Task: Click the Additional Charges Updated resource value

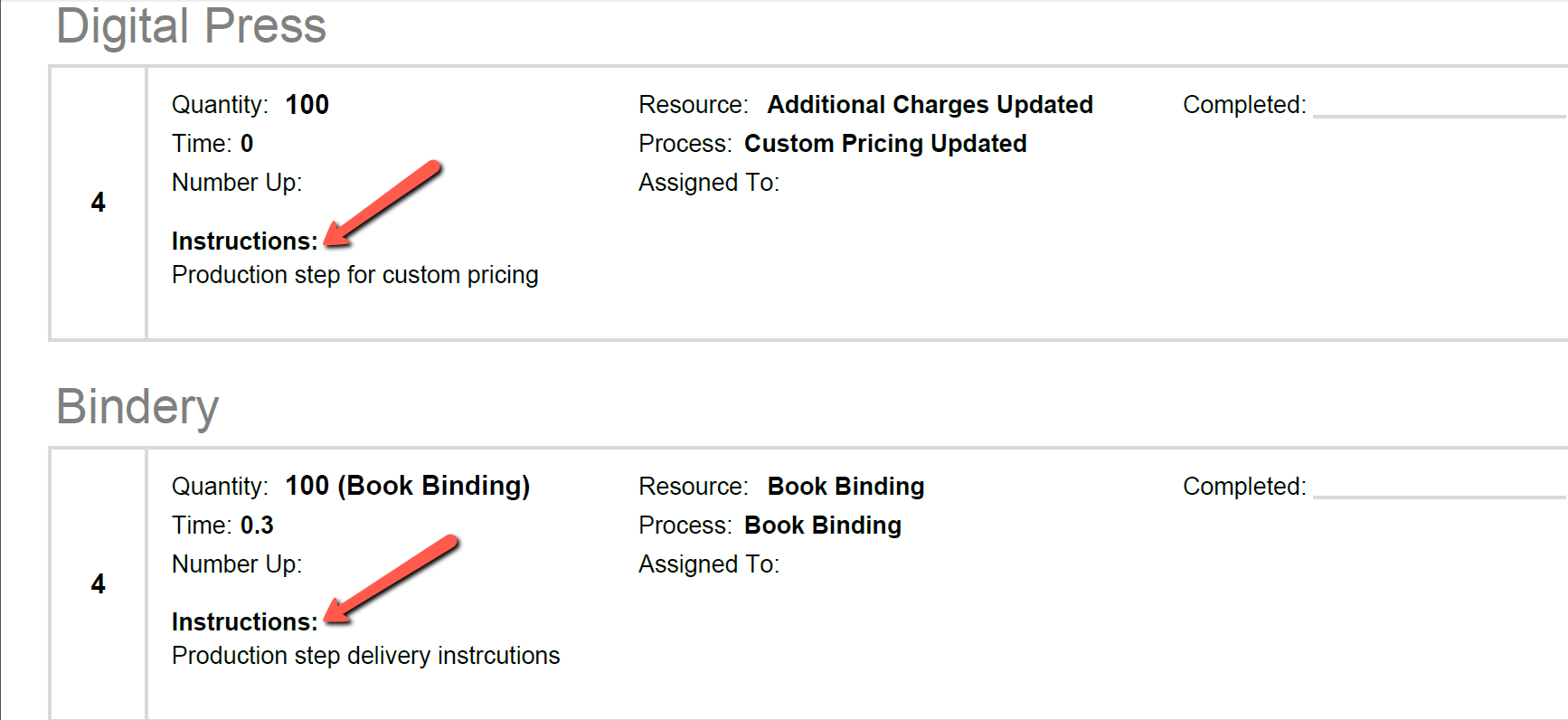Action: coord(930,105)
